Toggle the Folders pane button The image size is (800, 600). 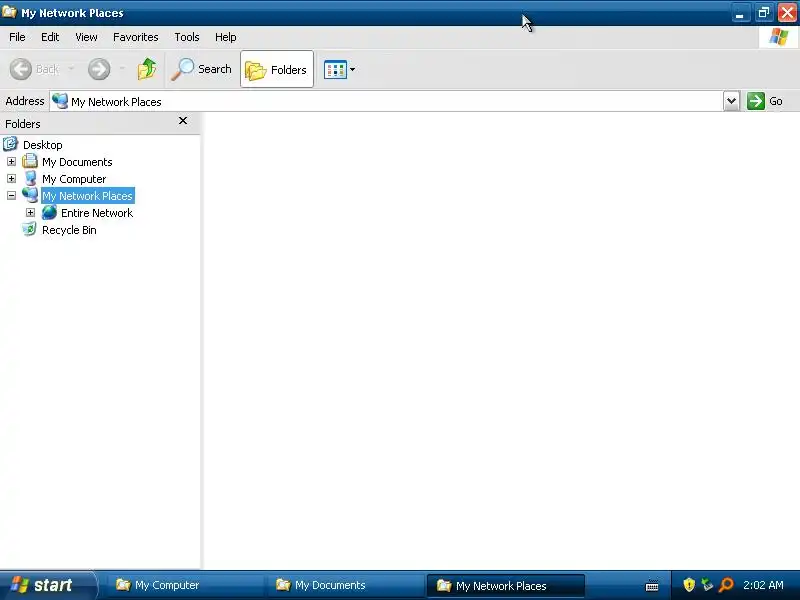click(x=277, y=69)
